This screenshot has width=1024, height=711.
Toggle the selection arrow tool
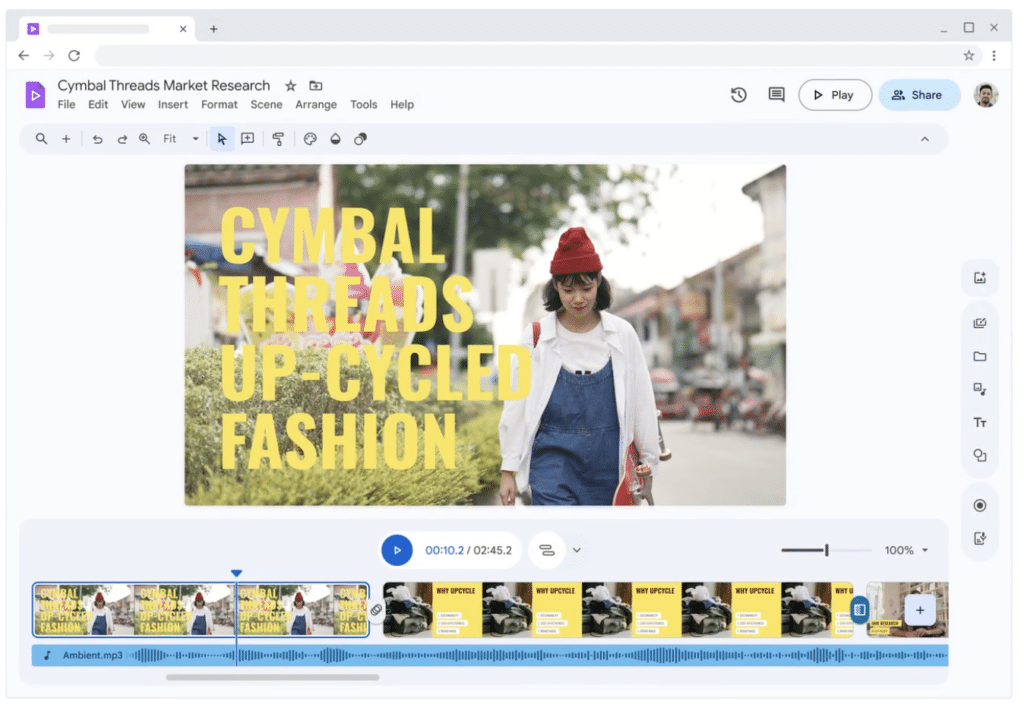tap(221, 139)
